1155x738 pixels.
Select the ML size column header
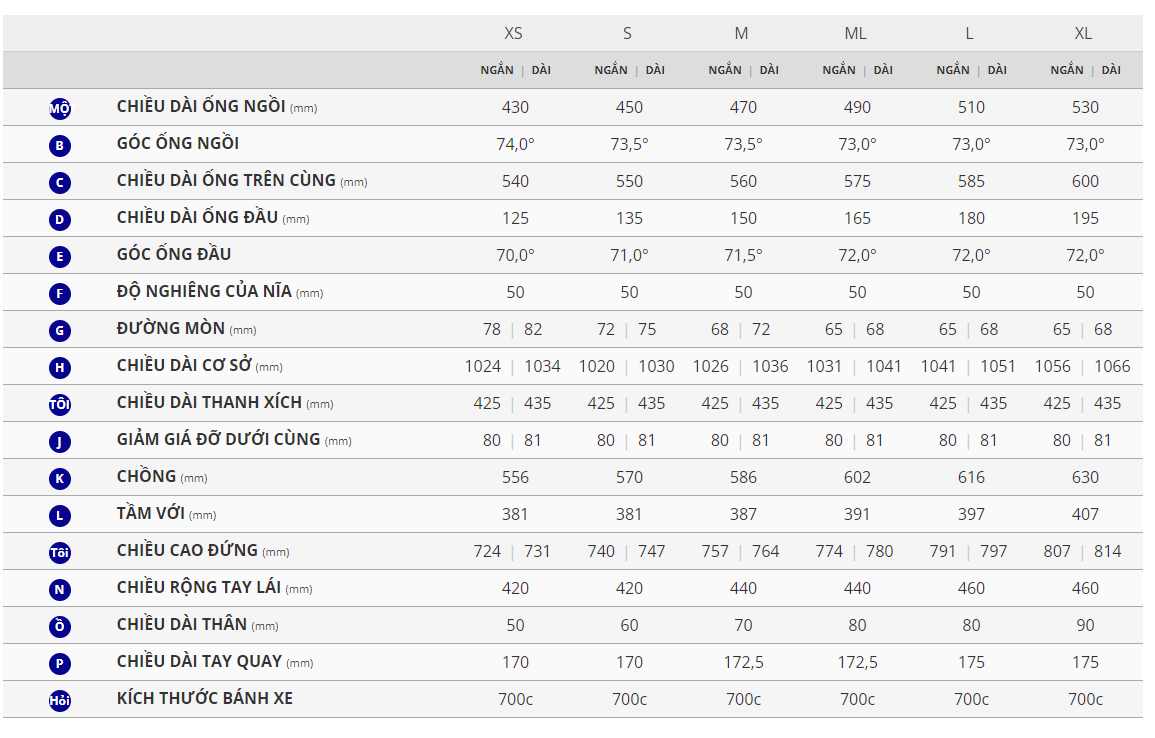click(x=855, y=33)
